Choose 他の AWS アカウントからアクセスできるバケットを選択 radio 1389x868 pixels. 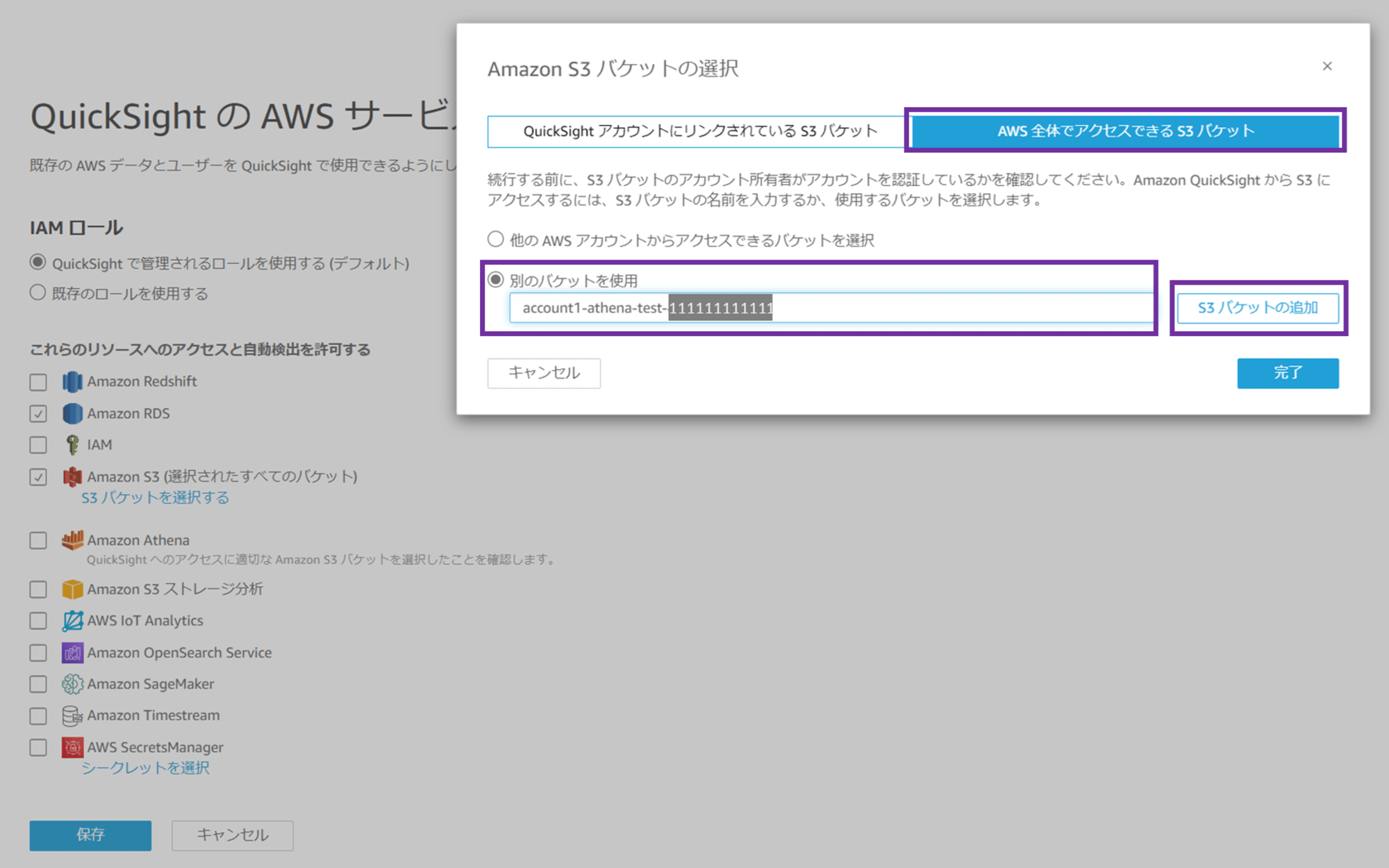click(495, 240)
